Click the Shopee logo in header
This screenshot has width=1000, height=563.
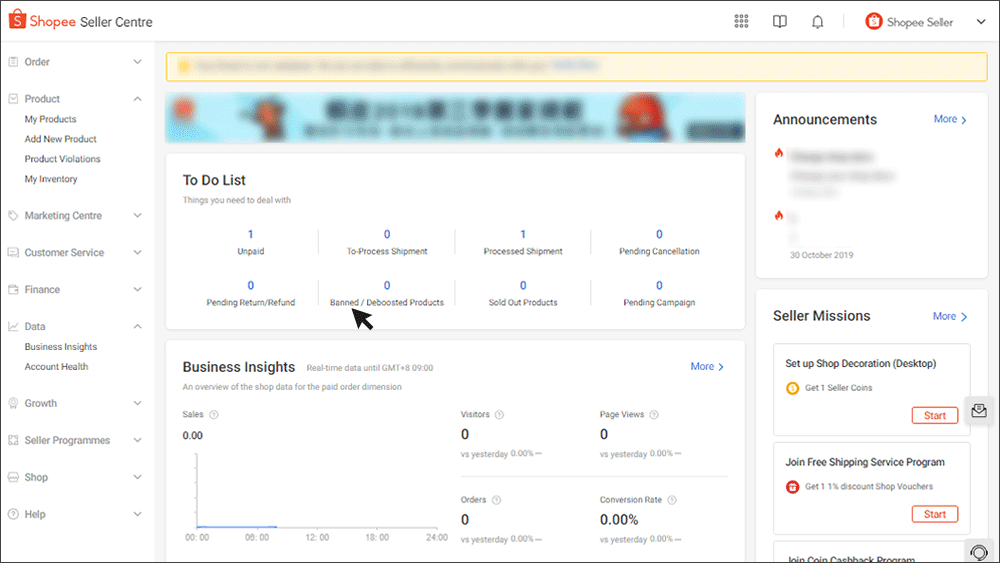click(18, 20)
